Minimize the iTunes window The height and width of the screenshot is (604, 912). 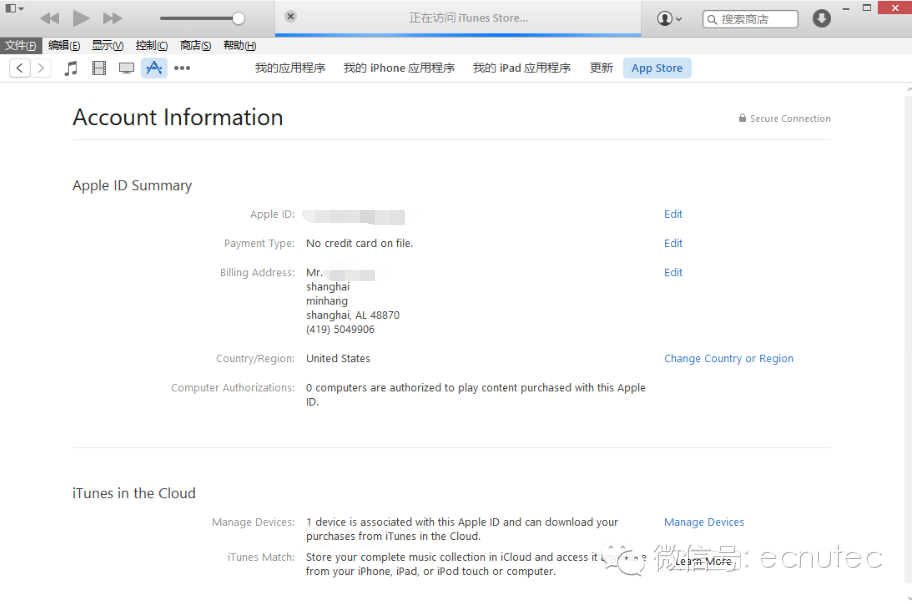coord(846,8)
